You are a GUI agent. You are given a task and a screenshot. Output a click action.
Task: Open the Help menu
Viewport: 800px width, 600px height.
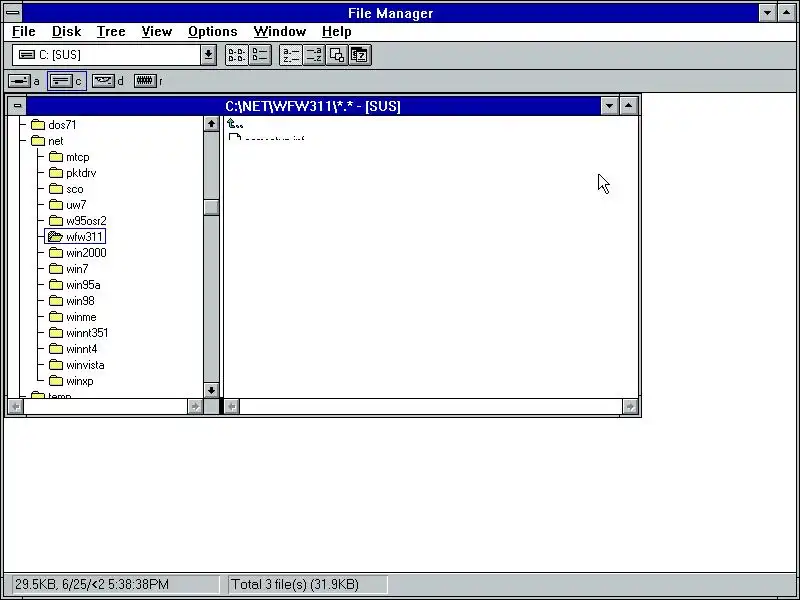coord(336,32)
